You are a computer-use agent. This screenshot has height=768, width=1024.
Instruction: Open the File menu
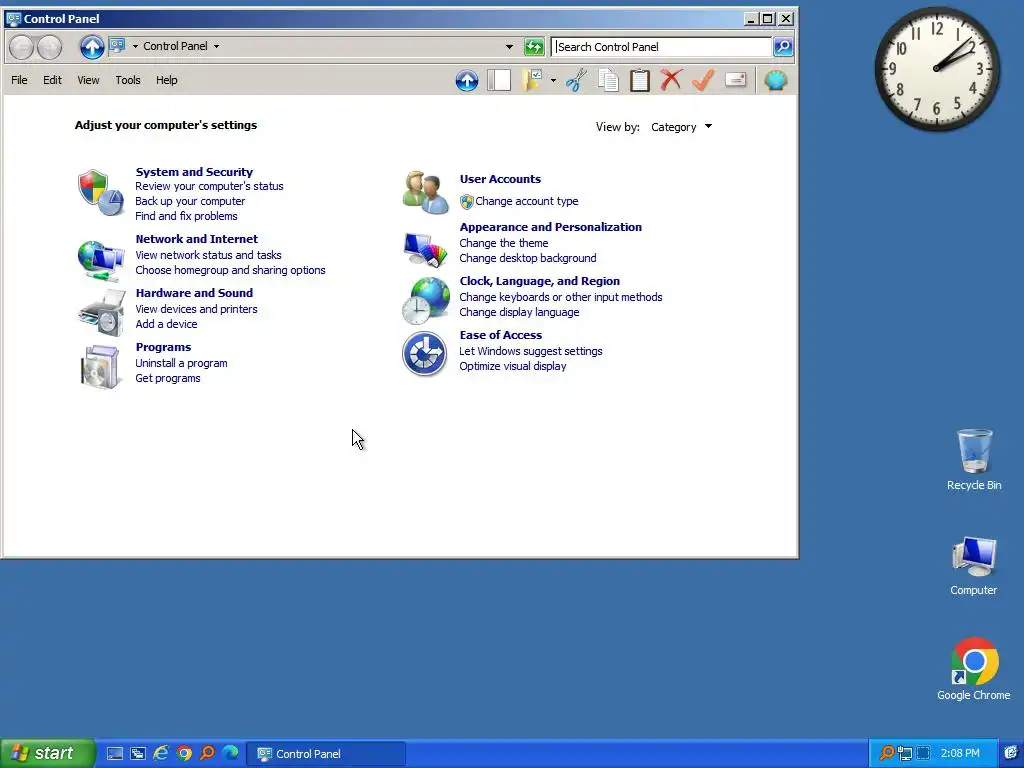pyautogui.click(x=20, y=80)
